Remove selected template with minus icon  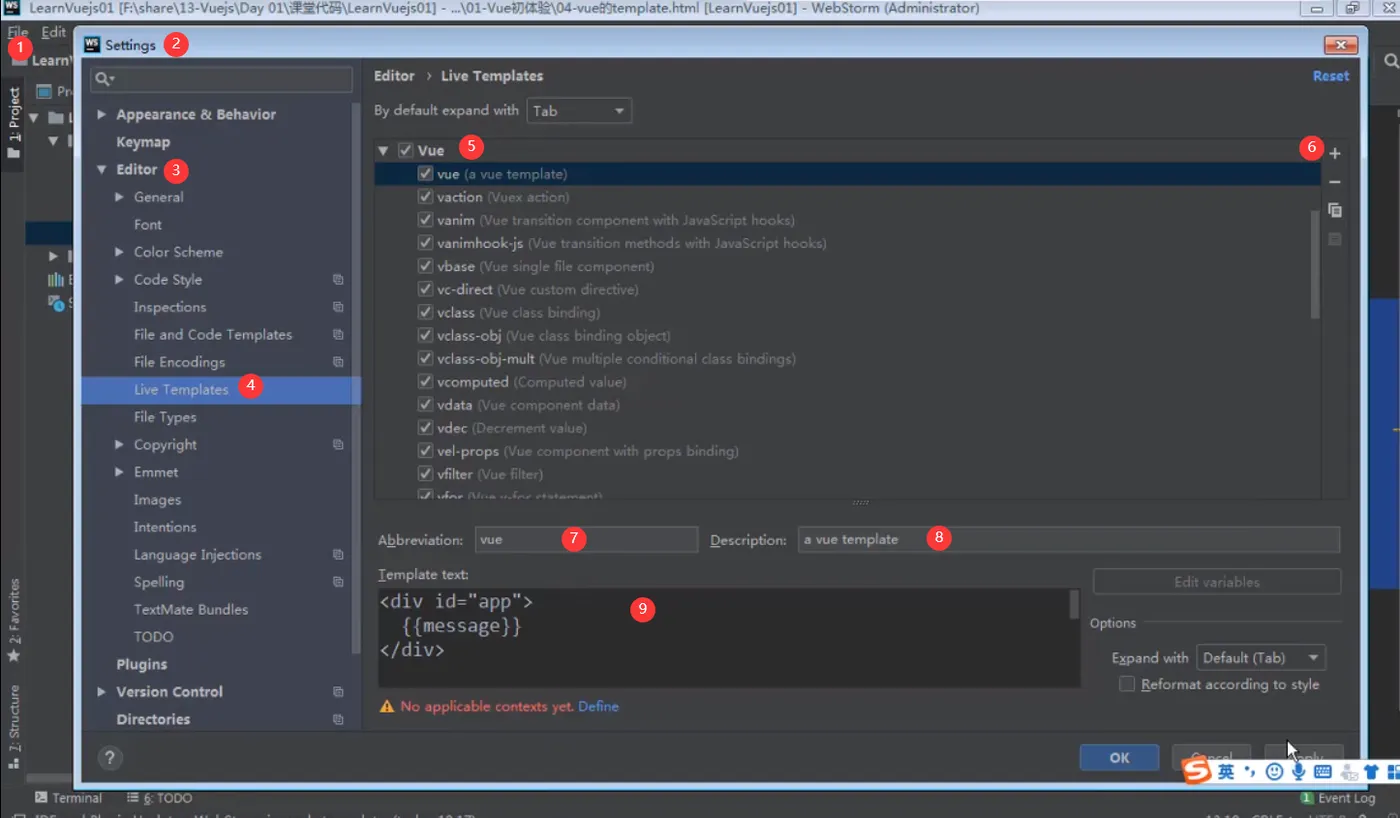[1334, 182]
